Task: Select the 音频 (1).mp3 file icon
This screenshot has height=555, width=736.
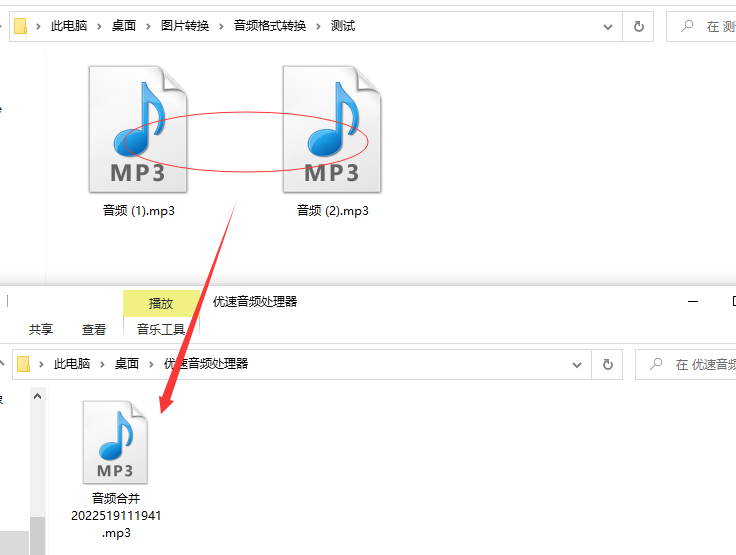Action: [138, 129]
